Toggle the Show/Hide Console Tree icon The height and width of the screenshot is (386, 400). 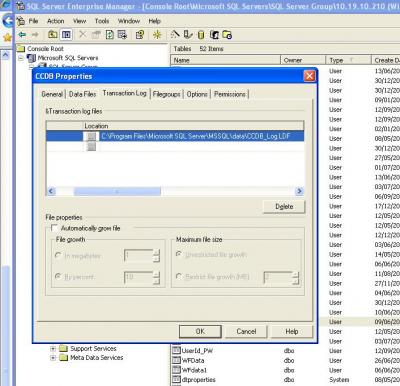[x=66, y=34]
